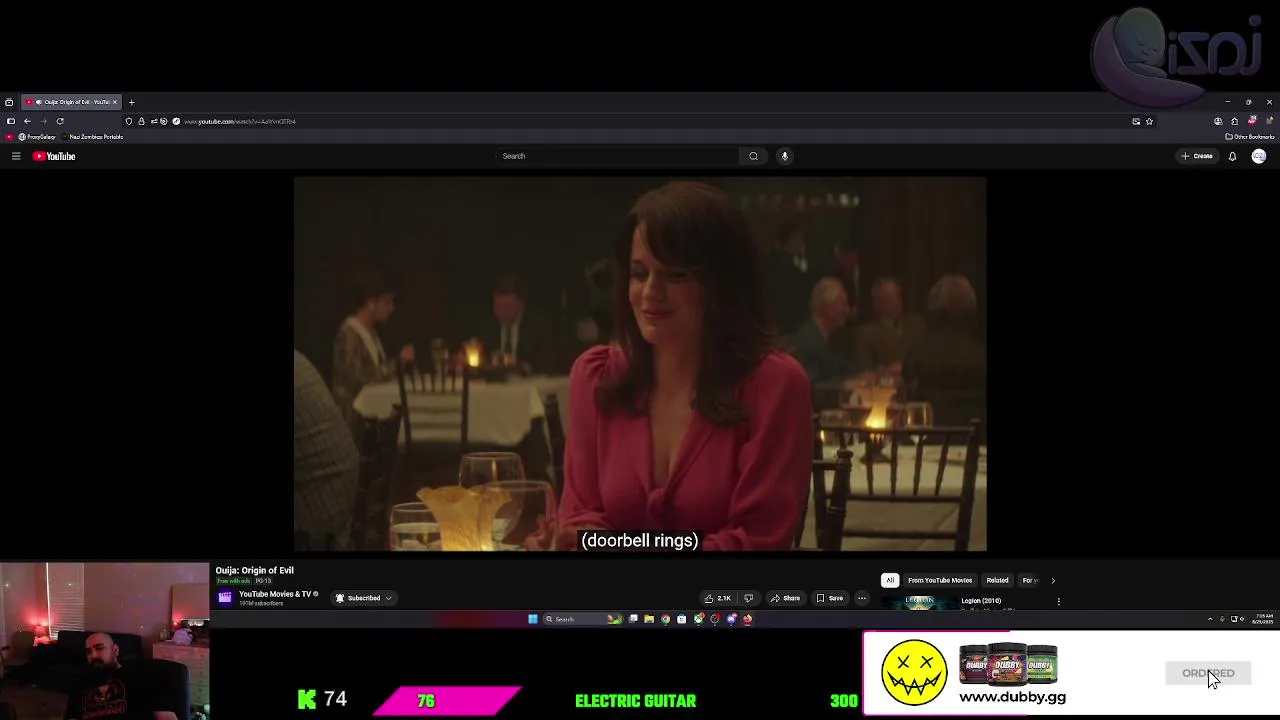This screenshot has width=1280, height=720.
Task: Like the video with thumbs up 2.1K
Action: 718,598
